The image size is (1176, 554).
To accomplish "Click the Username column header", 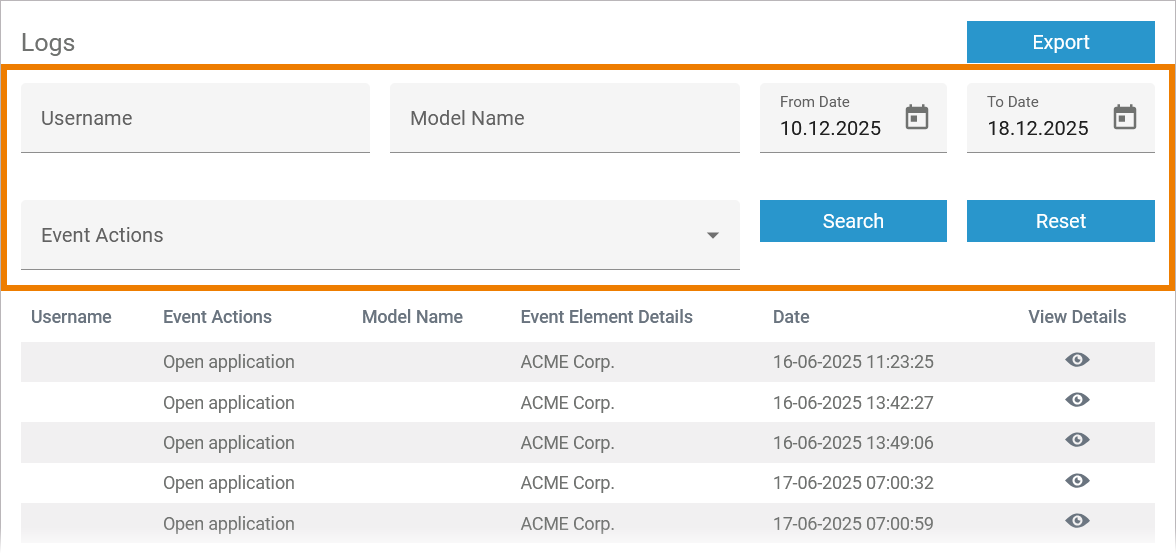I will [71, 317].
